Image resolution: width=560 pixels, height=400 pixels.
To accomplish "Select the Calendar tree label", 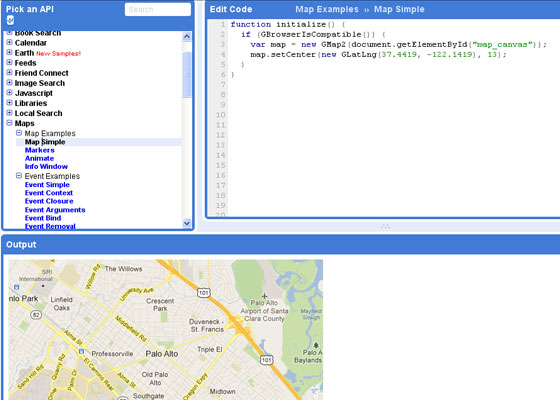I will pyautogui.click(x=31, y=43).
